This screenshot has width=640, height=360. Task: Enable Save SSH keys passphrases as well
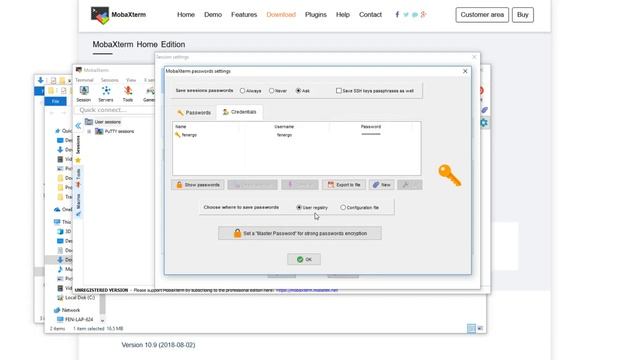pos(338,91)
